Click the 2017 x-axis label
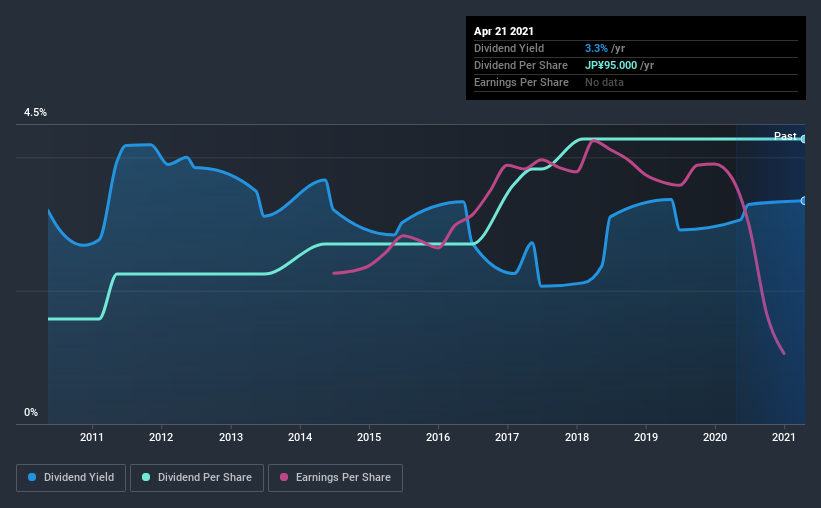Screen dimensions: 821x508 [507, 437]
